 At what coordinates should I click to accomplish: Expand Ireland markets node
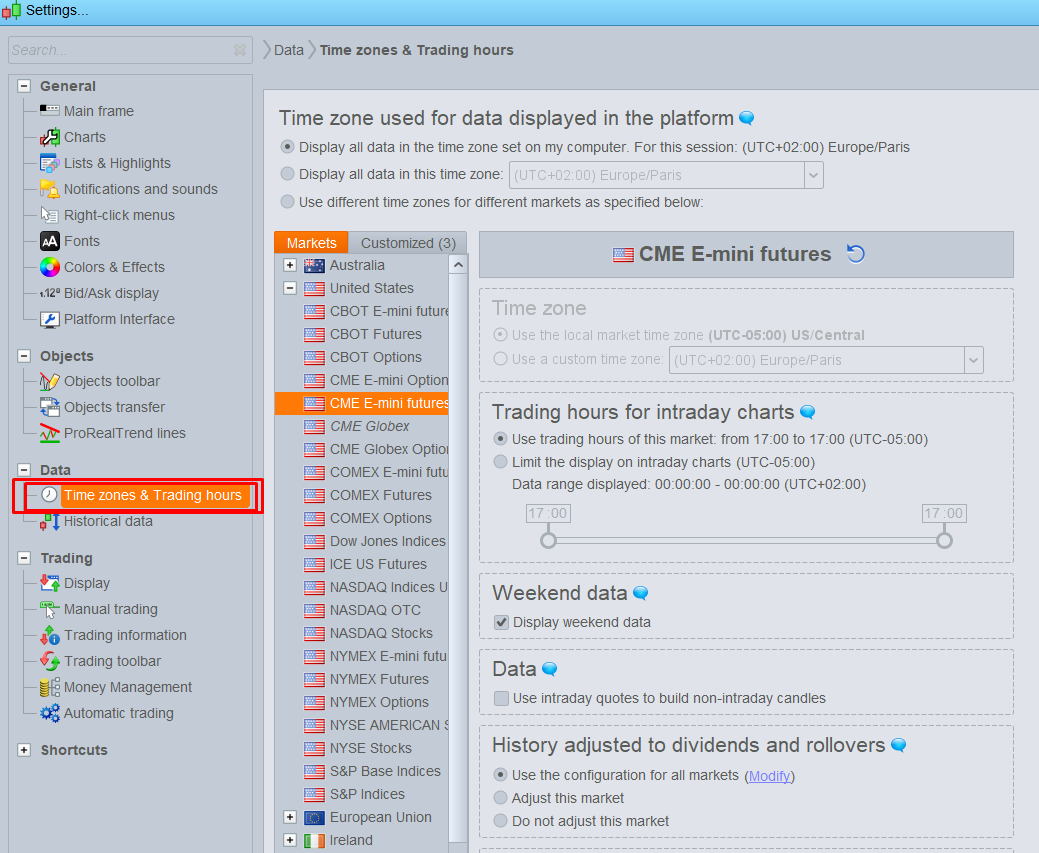(290, 840)
